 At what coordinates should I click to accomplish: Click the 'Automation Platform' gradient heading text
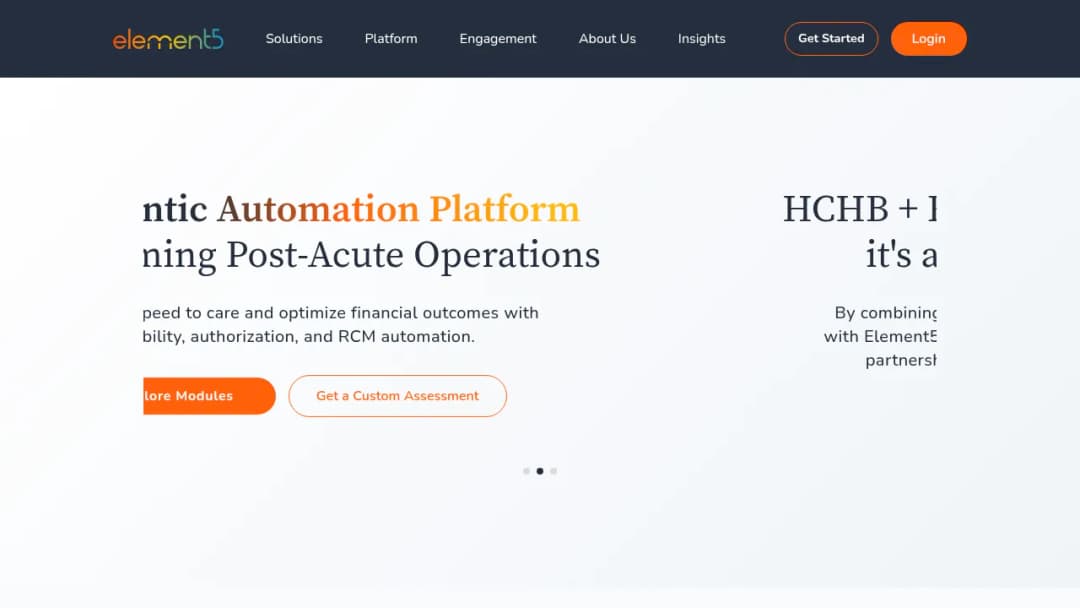[x=398, y=209]
